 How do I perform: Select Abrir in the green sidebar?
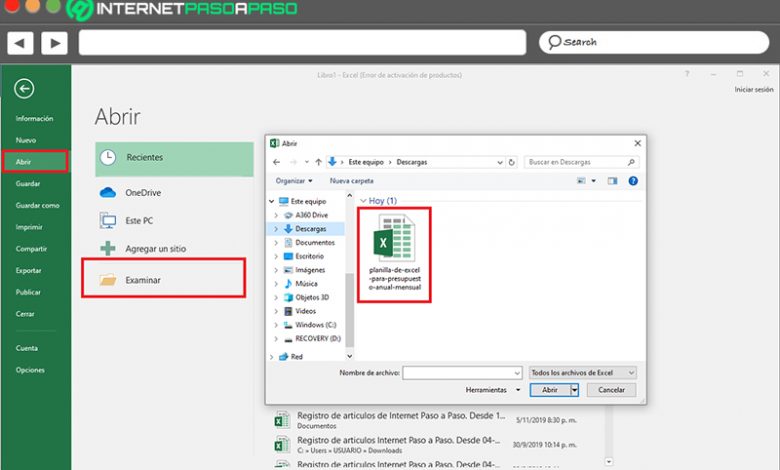[35, 162]
